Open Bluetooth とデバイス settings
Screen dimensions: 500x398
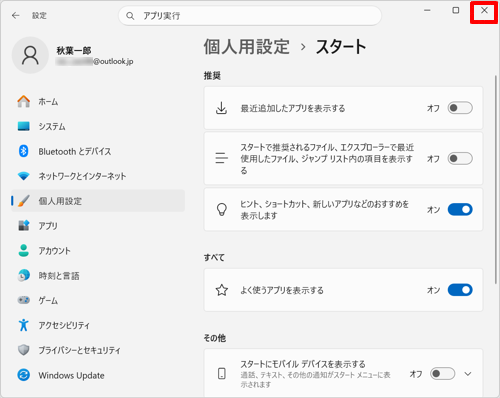click(98, 151)
